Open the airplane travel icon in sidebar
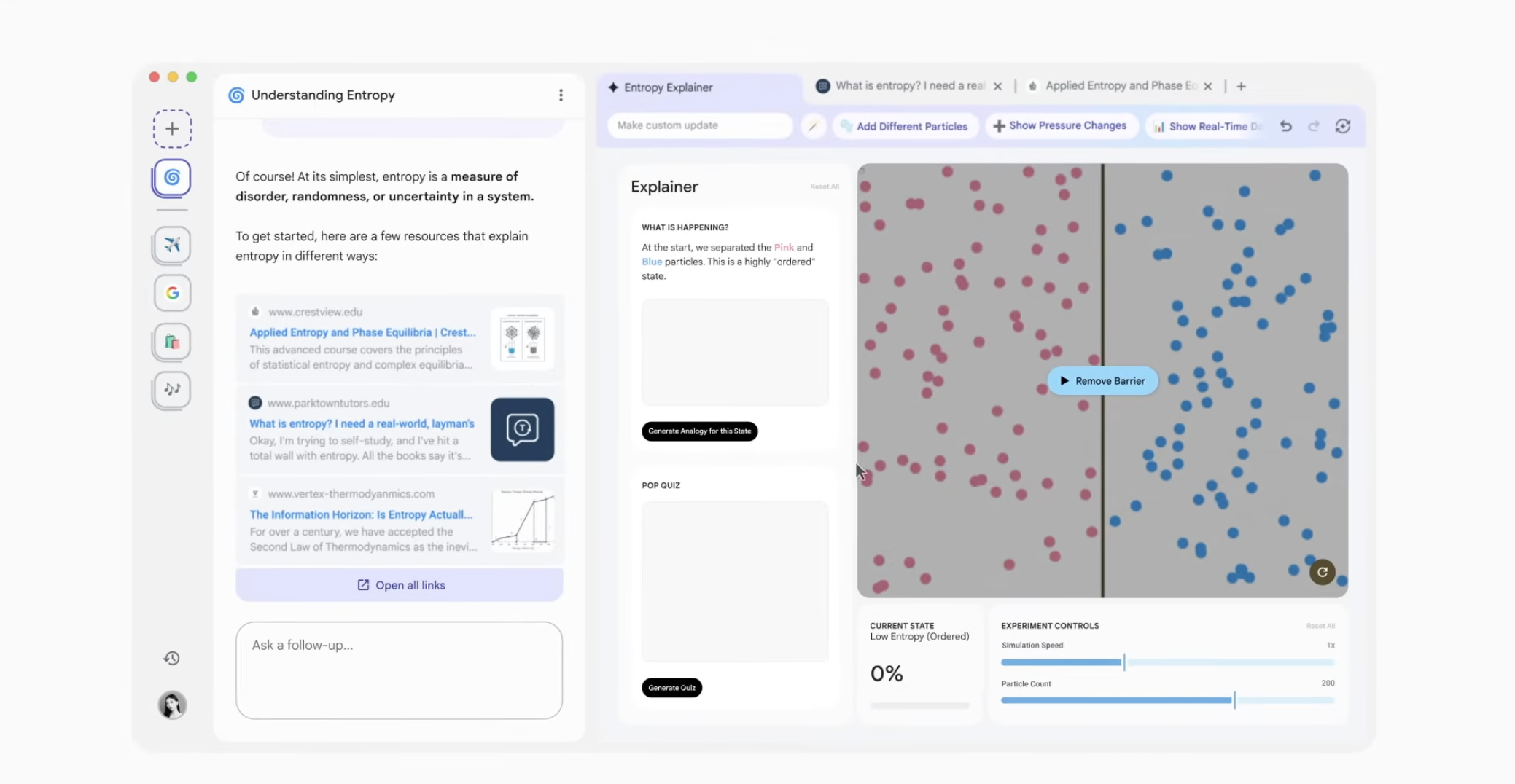The height and width of the screenshot is (784, 1515). pyautogui.click(x=172, y=244)
